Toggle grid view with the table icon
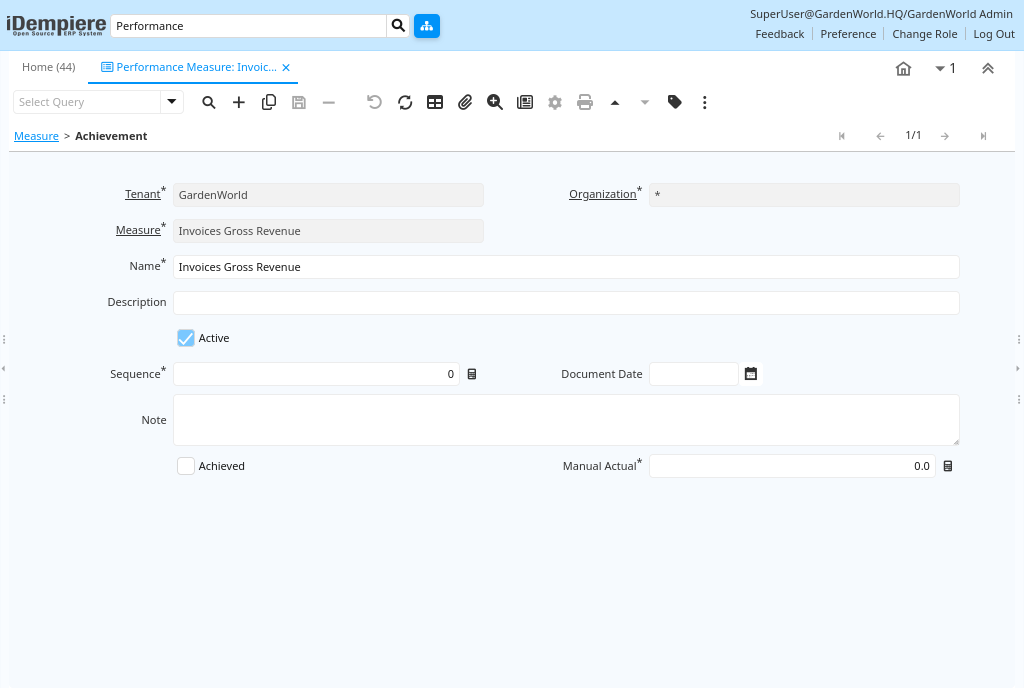Image resolution: width=1024 pixels, height=688 pixels. (x=435, y=102)
